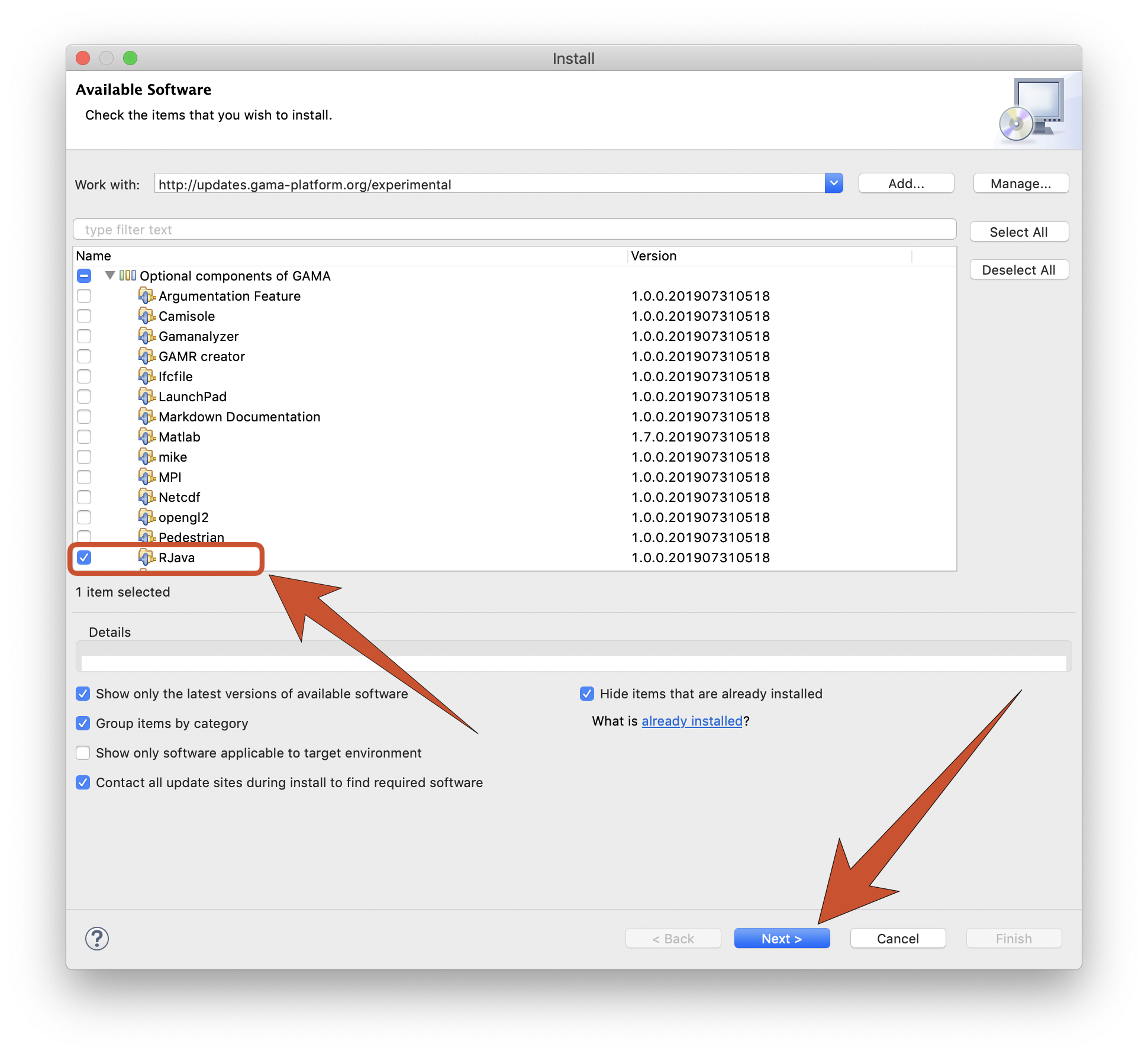Click the Add... button
The image size is (1148, 1057).
906,183
